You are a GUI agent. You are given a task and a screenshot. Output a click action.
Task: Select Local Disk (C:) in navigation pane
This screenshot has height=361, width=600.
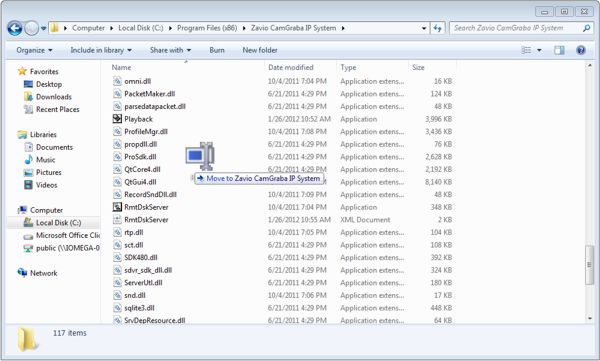tap(58, 223)
